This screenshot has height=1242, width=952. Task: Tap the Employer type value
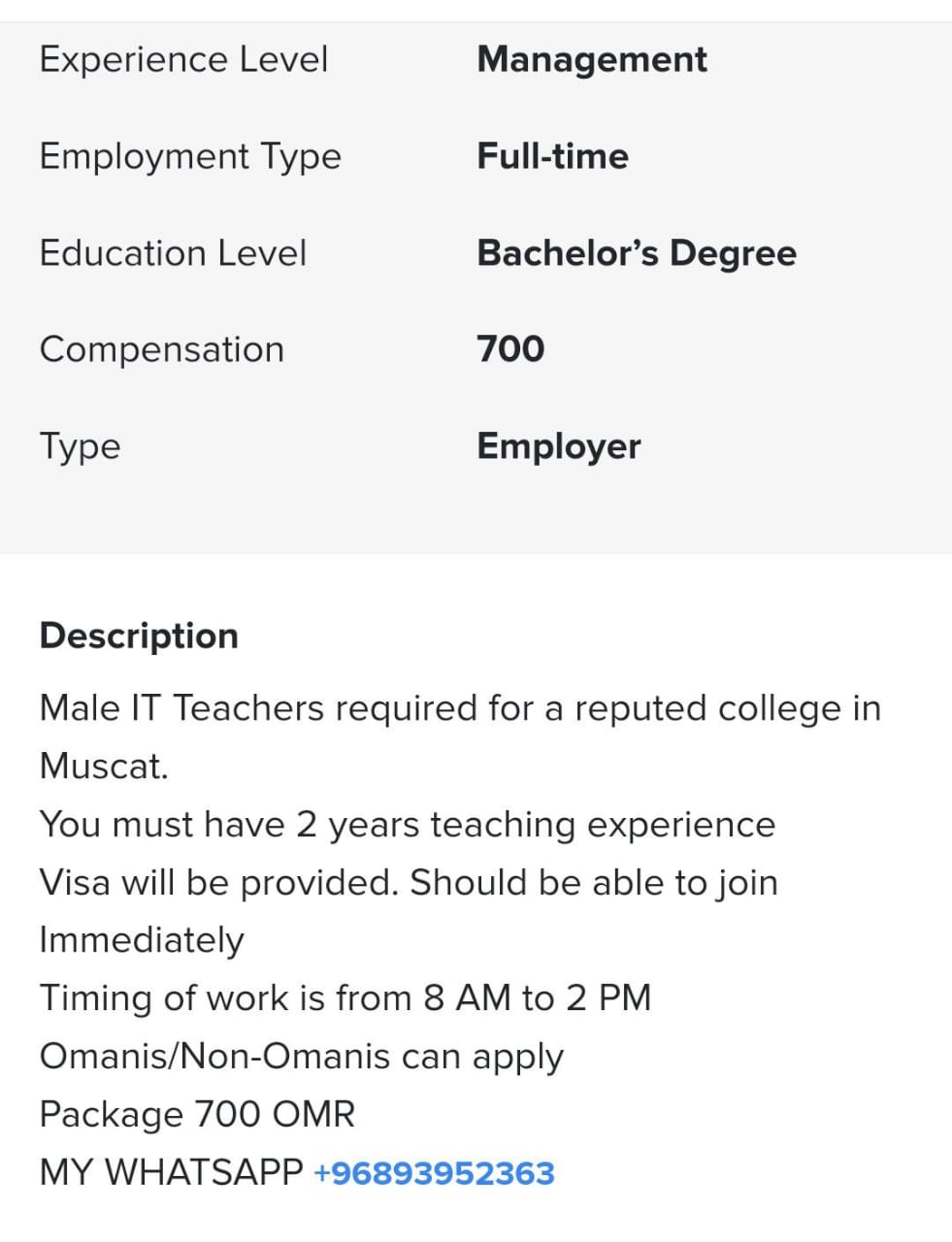tap(559, 446)
